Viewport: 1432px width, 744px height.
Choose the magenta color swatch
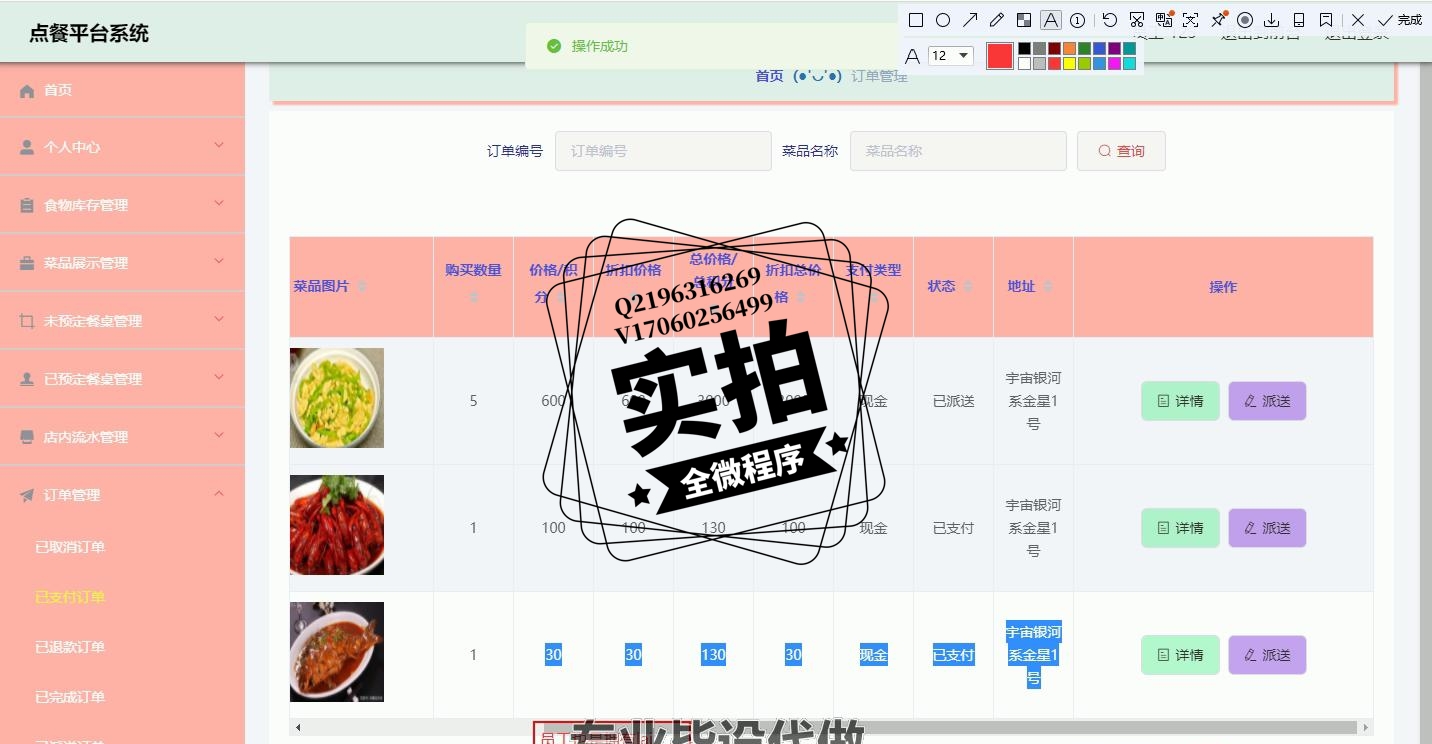(x=1114, y=63)
